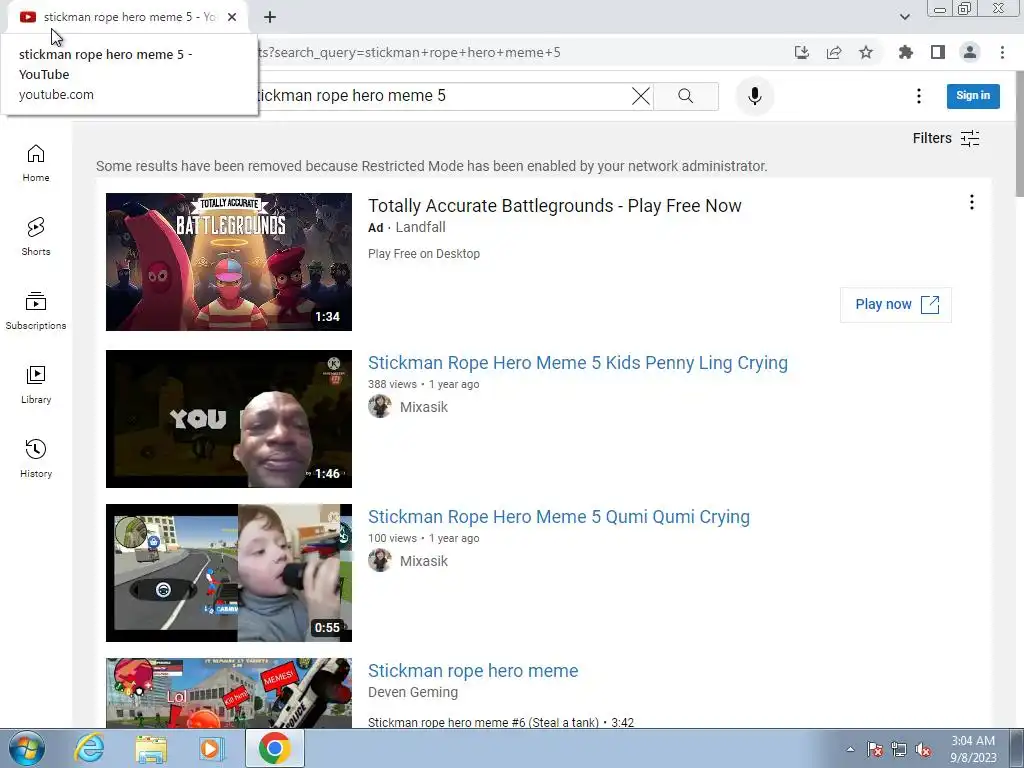Click the Chrome address bar URL
Viewport: 1024px width, 768px height.
point(410,53)
